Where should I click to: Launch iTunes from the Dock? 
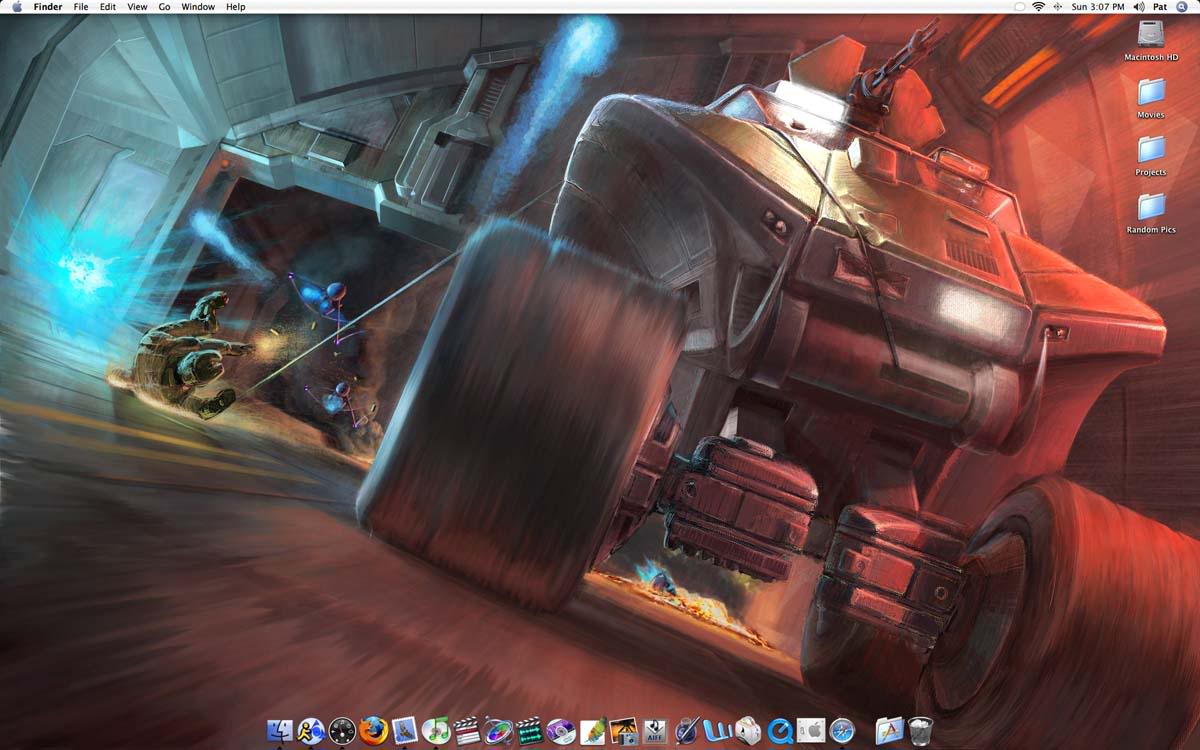pos(436,732)
